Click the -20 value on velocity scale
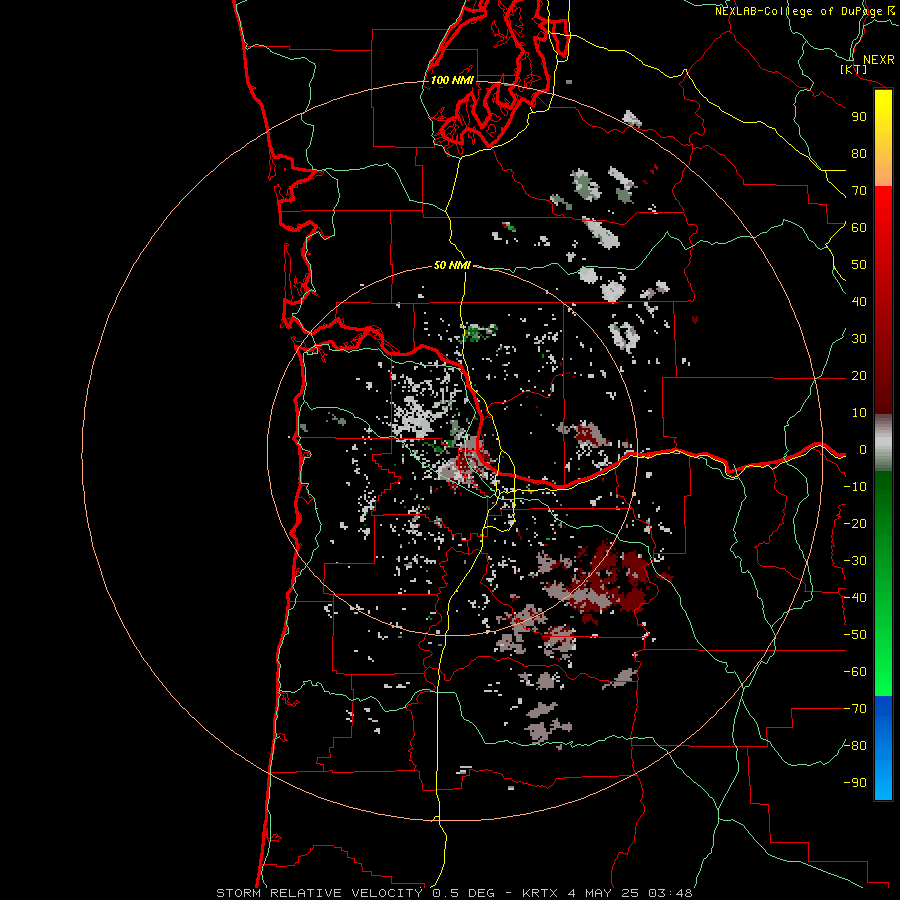The image size is (900, 900). (x=855, y=523)
